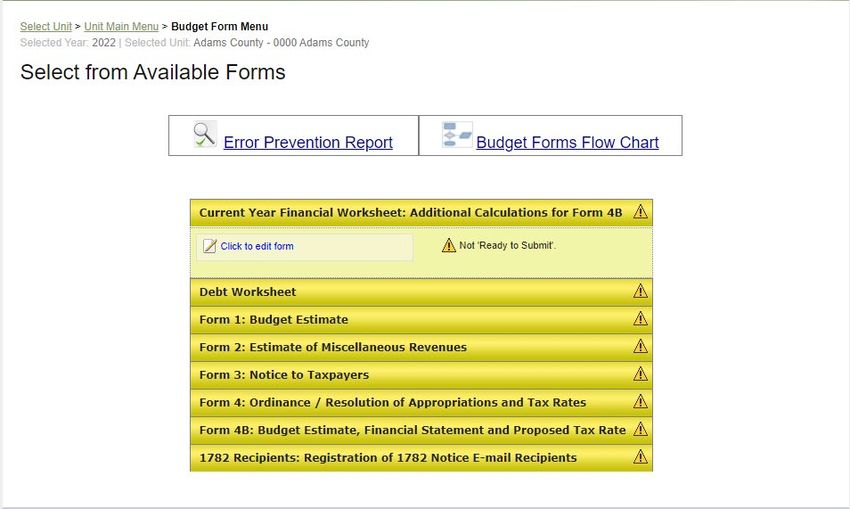Click warning triangle on 1782 Recipients row
The height and width of the screenshot is (509, 850).
pyautogui.click(x=640, y=457)
